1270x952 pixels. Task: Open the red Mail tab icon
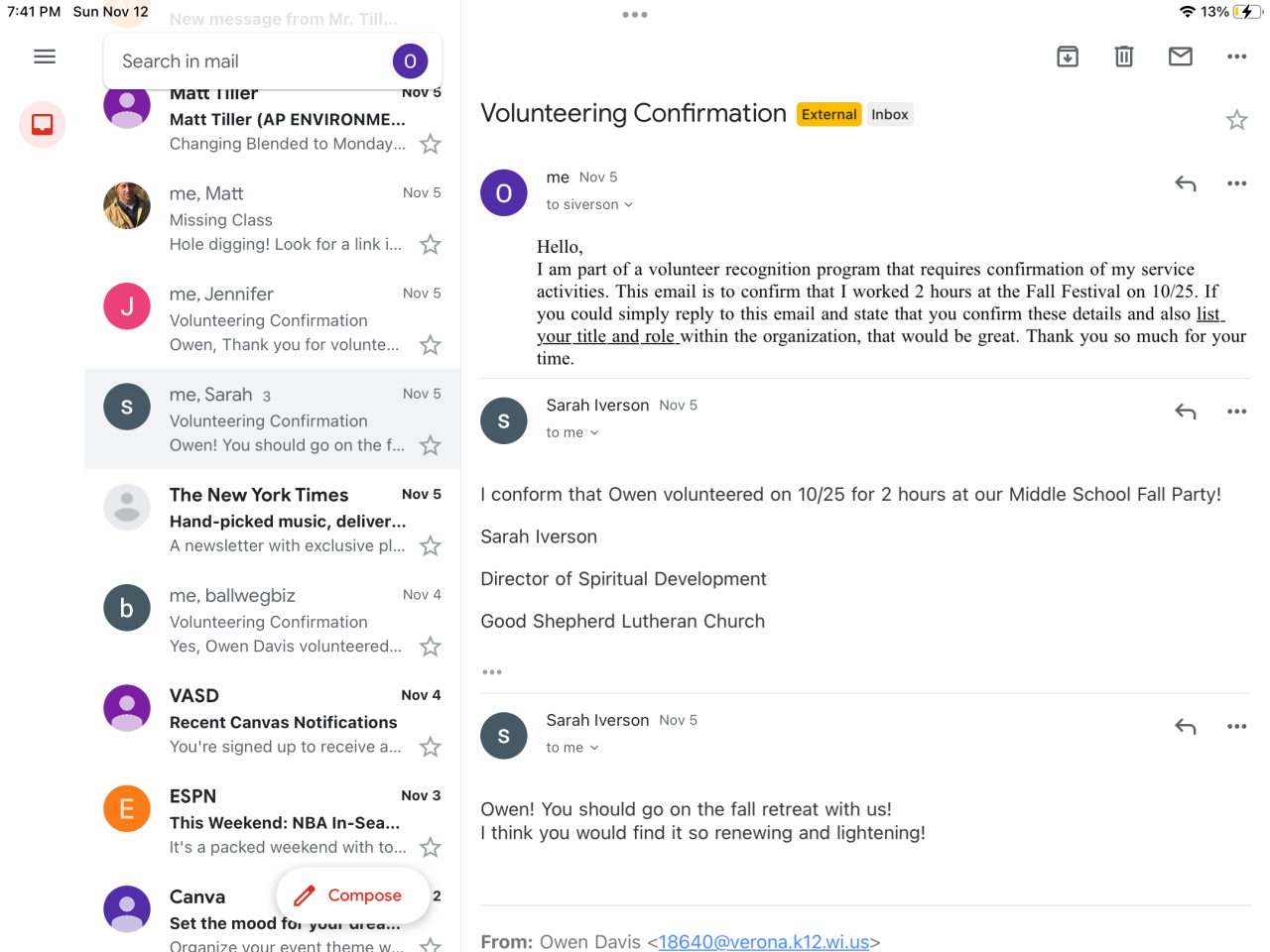(43, 125)
